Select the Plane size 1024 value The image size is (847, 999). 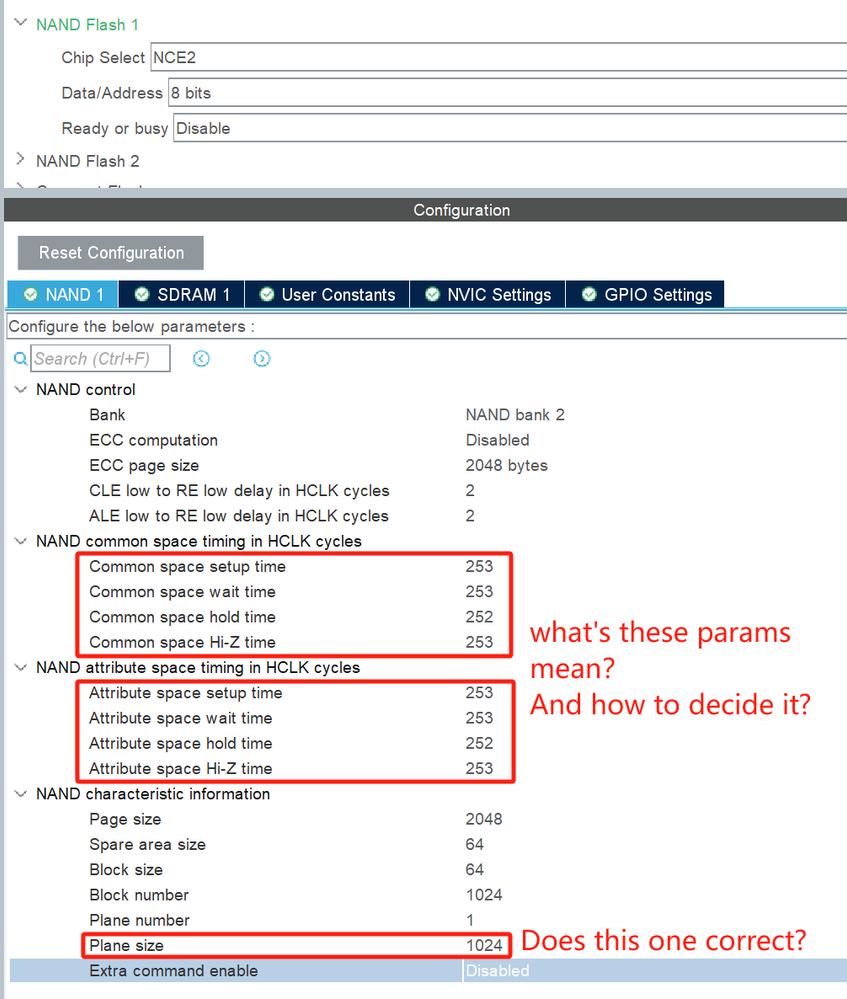point(484,945)
